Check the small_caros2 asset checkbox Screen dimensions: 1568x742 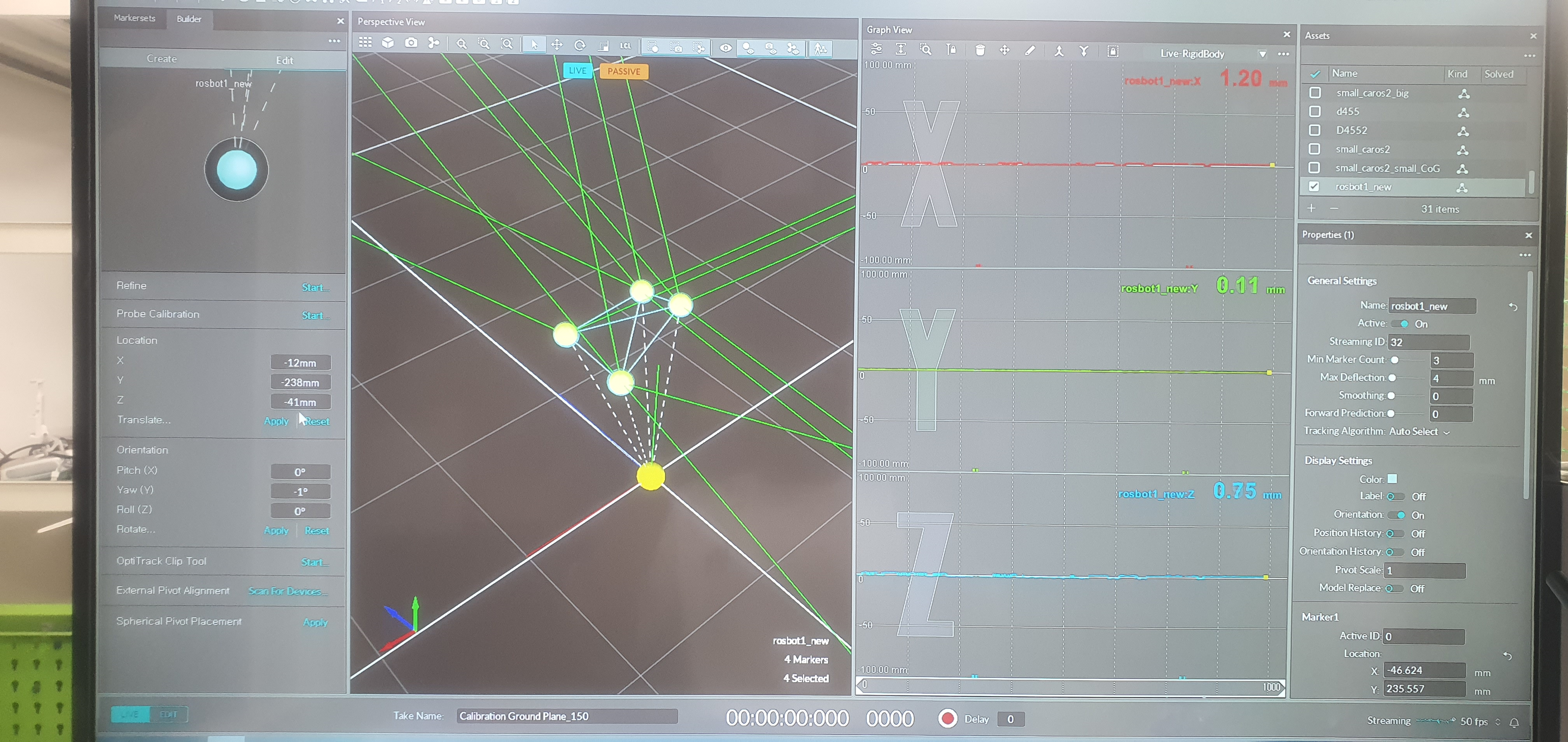(1314, 149)
